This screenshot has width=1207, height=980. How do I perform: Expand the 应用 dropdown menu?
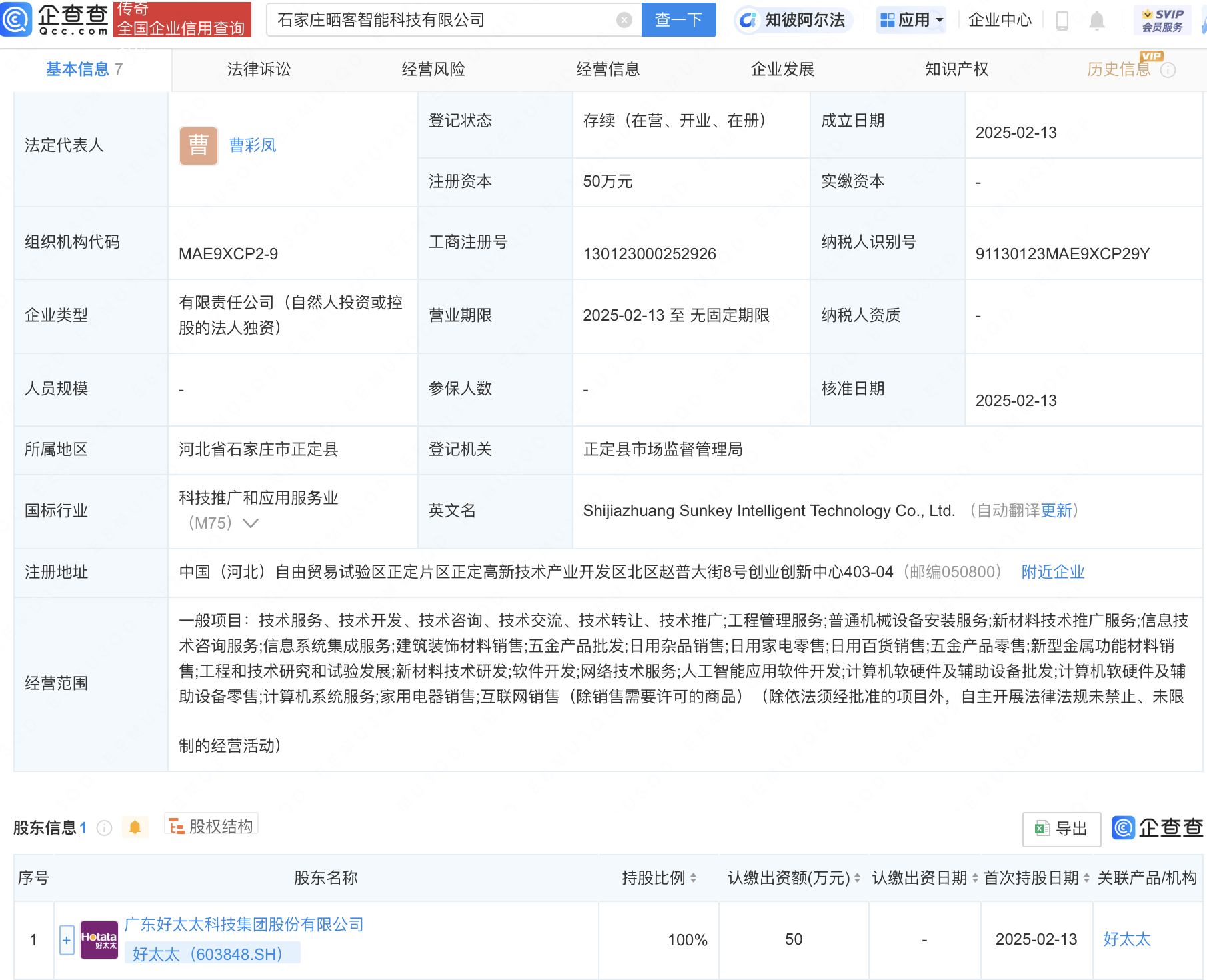(x=912, y=20)
